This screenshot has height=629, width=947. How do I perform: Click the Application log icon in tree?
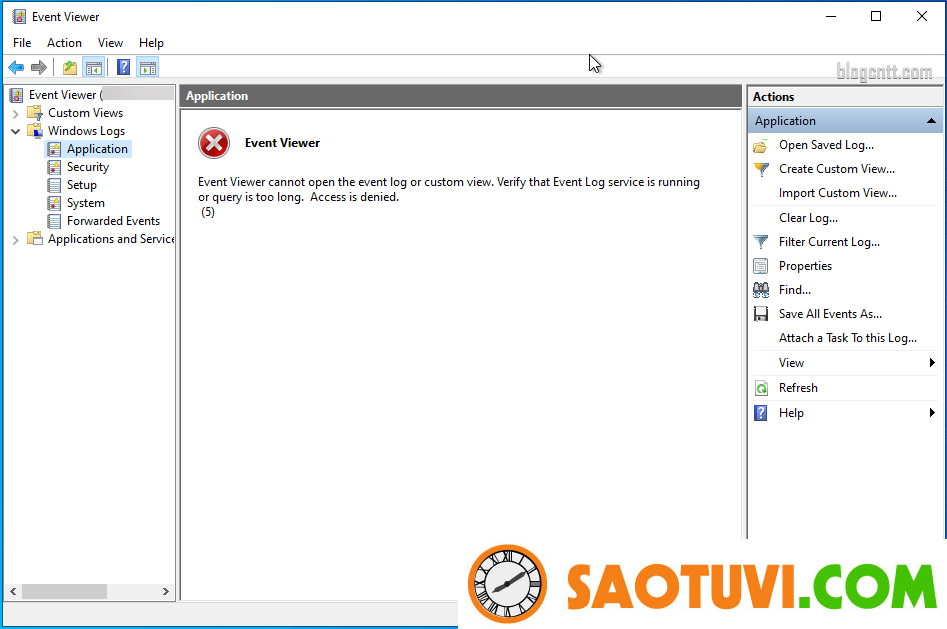54,149
